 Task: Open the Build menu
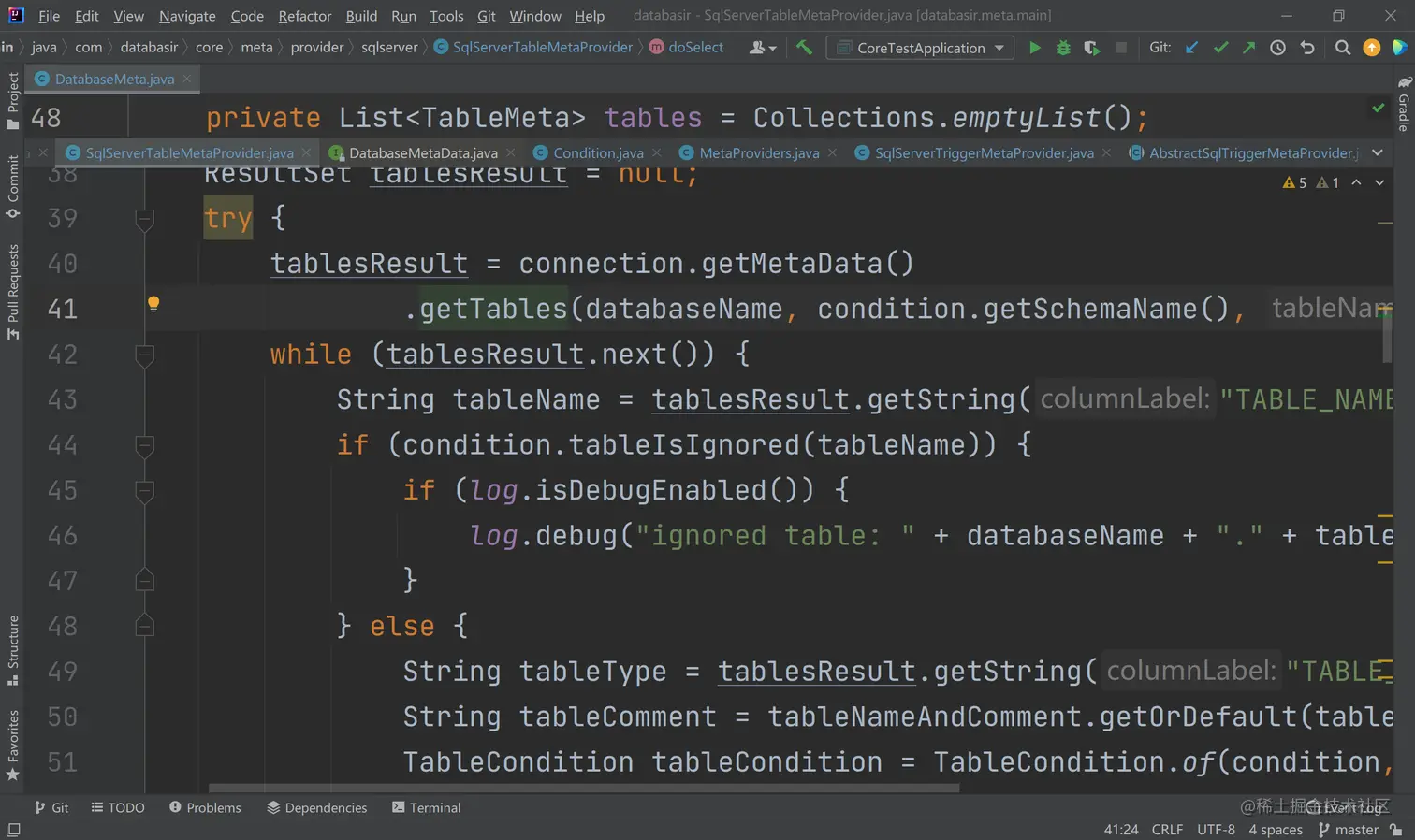361,16
